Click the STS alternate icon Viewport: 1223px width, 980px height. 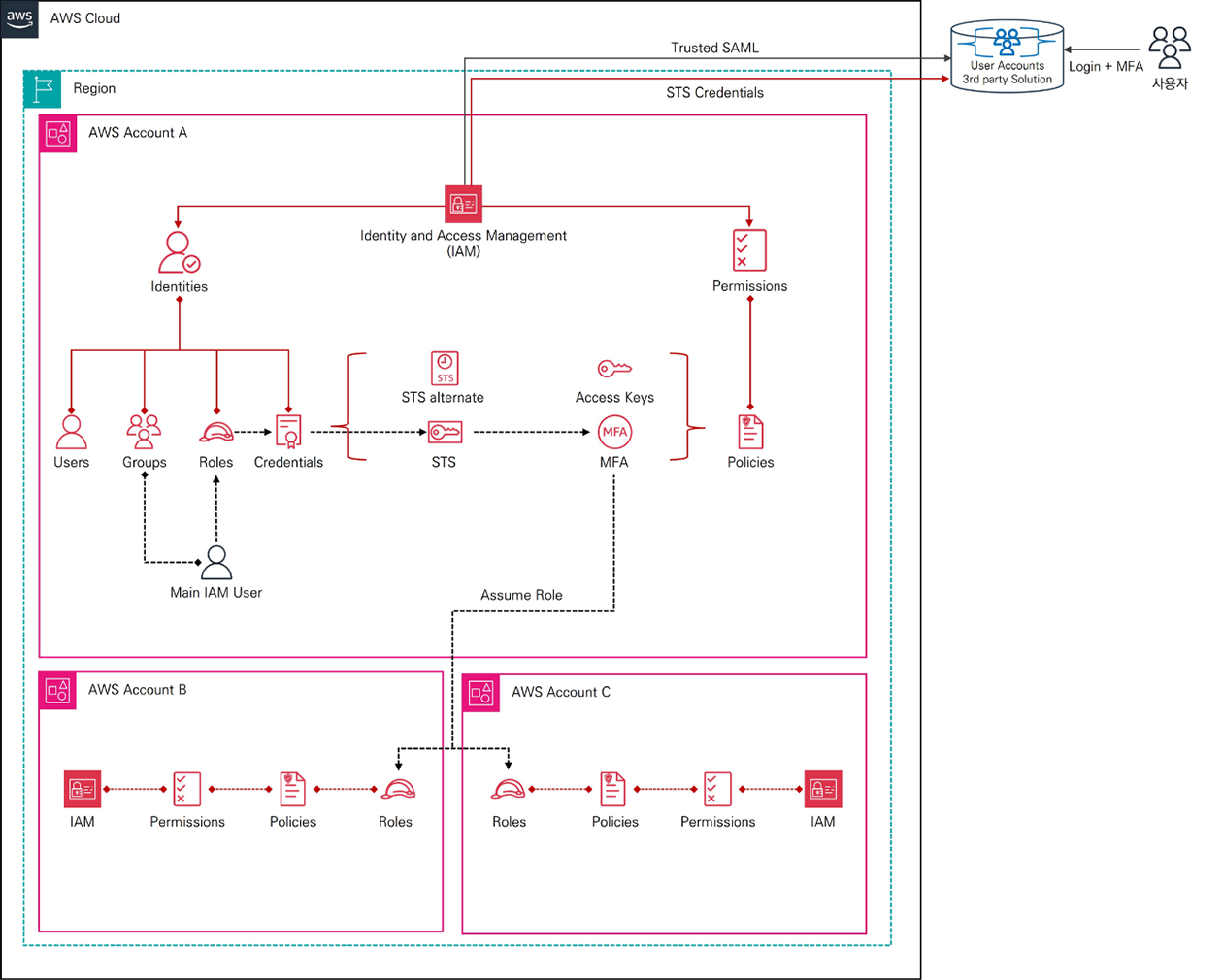[445, 369]
